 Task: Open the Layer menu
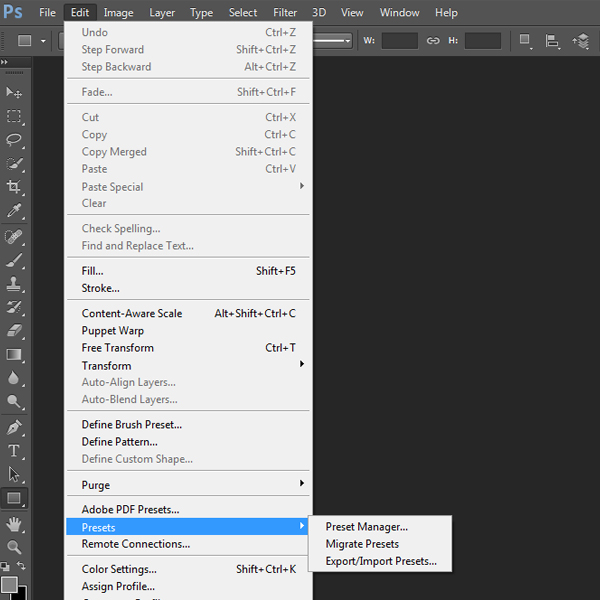(x=162, y=13)
